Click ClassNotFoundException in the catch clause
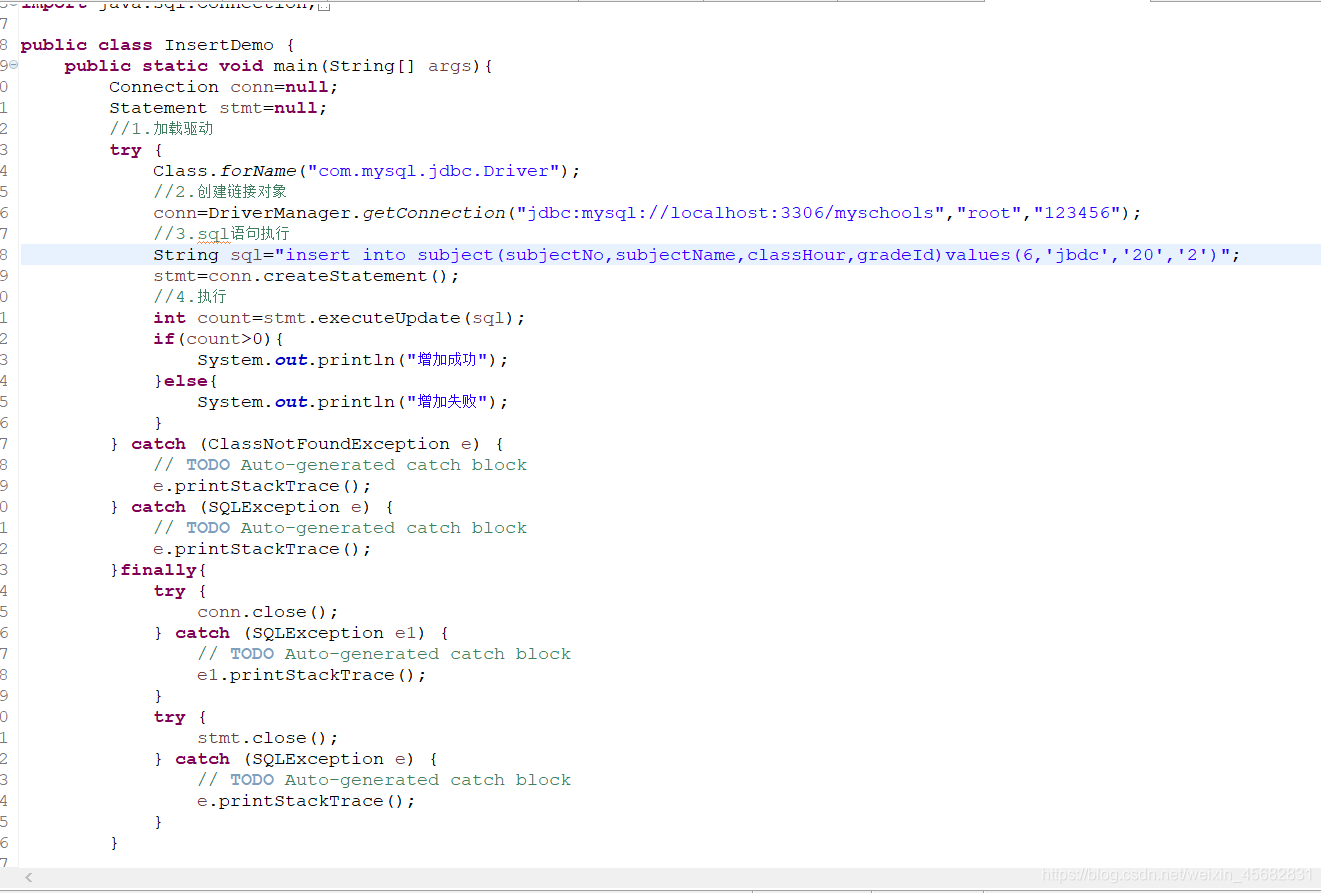1321x893 pixels. point(329,444)
